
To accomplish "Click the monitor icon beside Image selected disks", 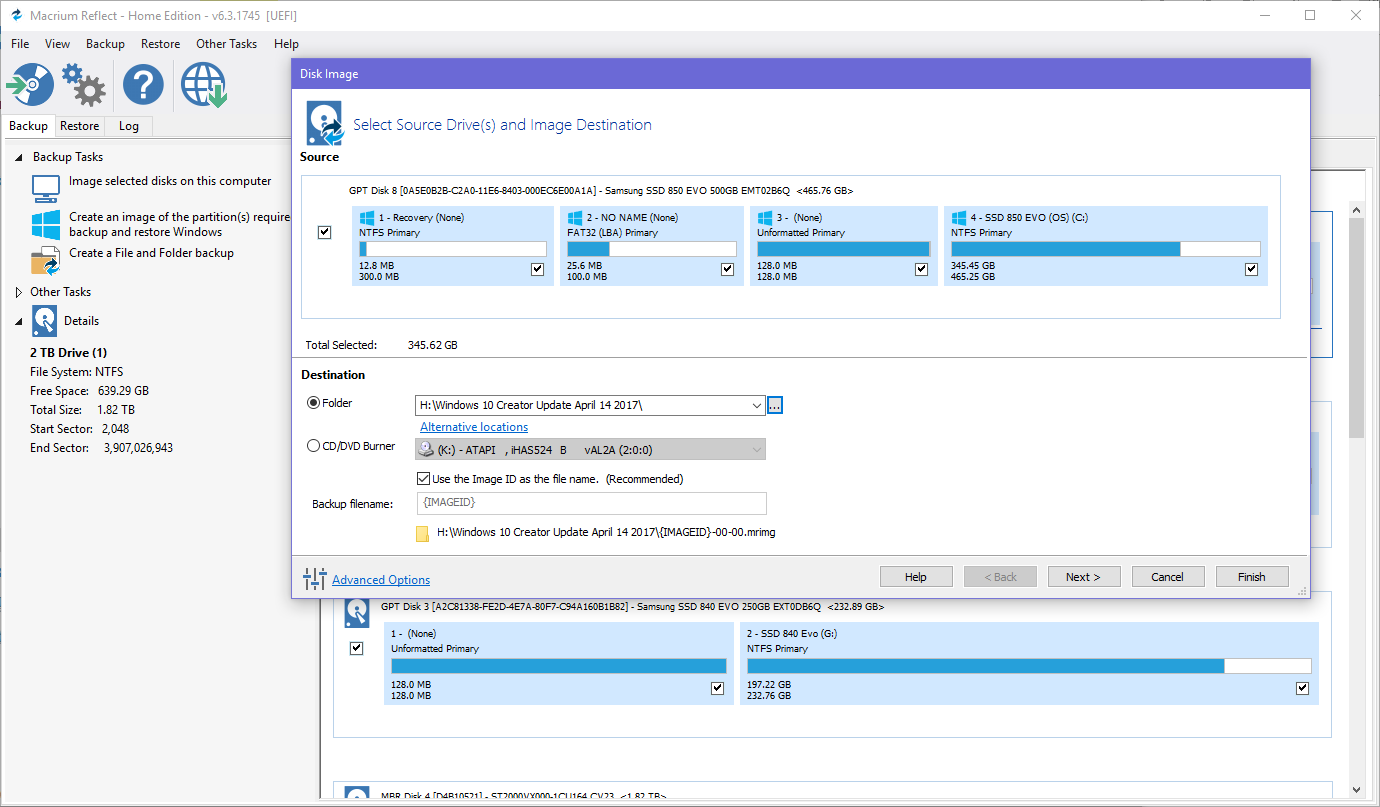I will (46, 188).
